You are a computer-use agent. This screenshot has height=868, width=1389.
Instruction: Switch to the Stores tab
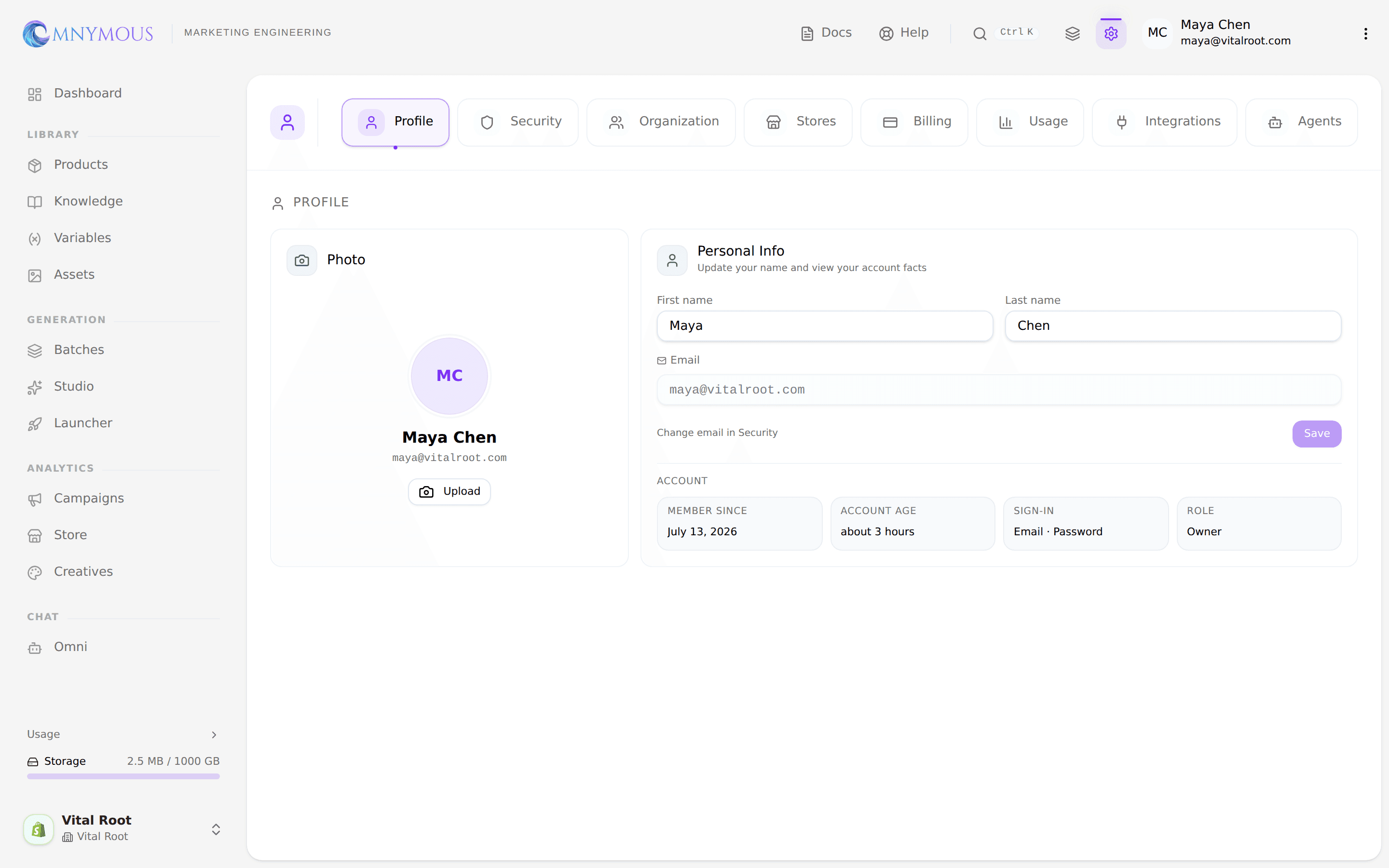(798, 122)
